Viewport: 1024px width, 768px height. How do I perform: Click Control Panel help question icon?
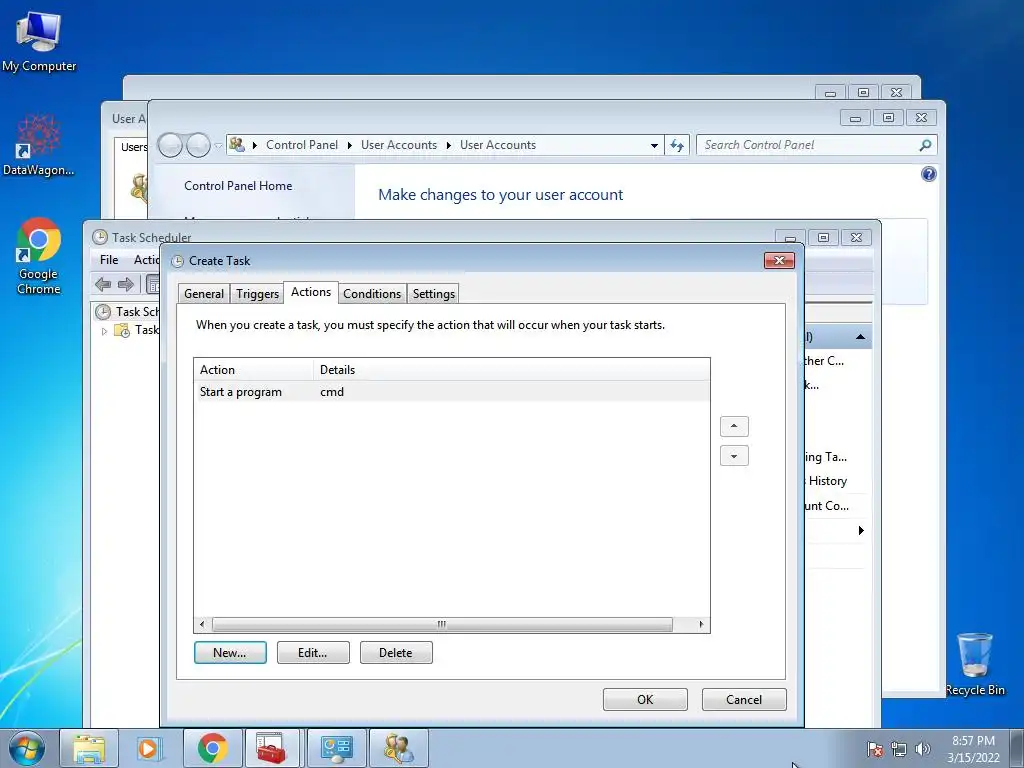pyautogui.click(x=929, y=174)
